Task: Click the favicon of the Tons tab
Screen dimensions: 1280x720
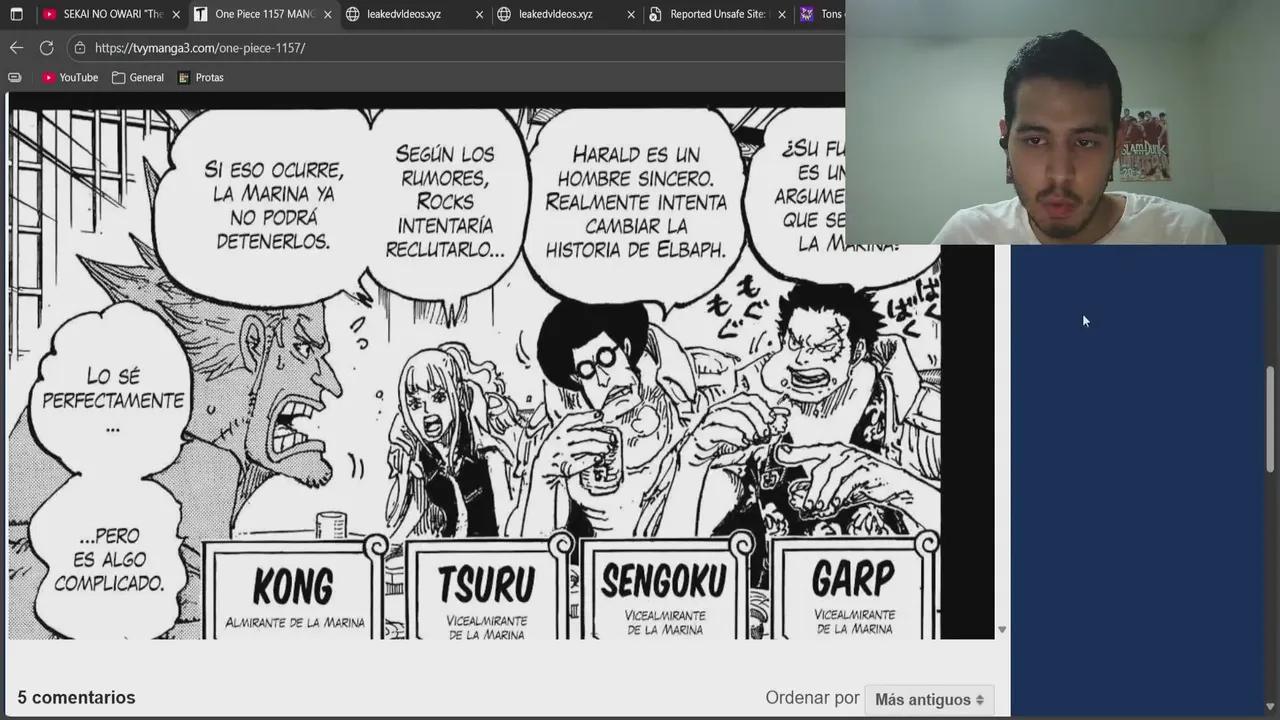Action: 807,14
